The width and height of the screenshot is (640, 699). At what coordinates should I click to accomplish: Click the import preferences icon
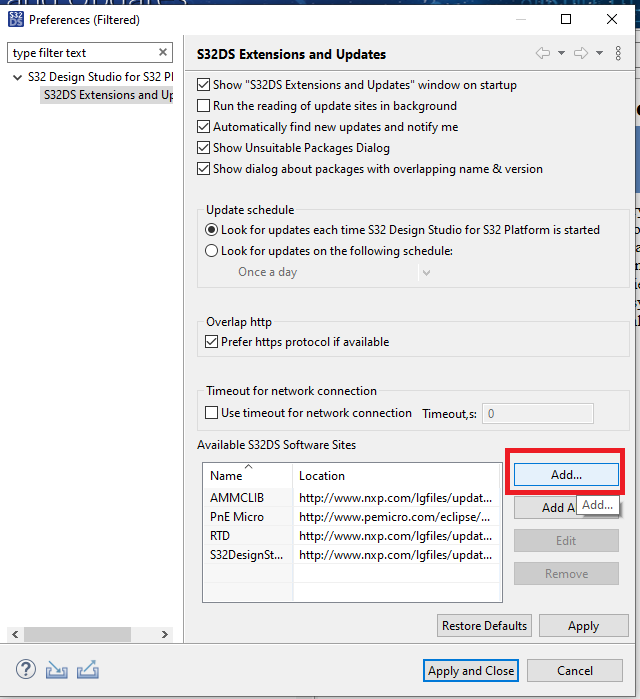tap(57, 669)
